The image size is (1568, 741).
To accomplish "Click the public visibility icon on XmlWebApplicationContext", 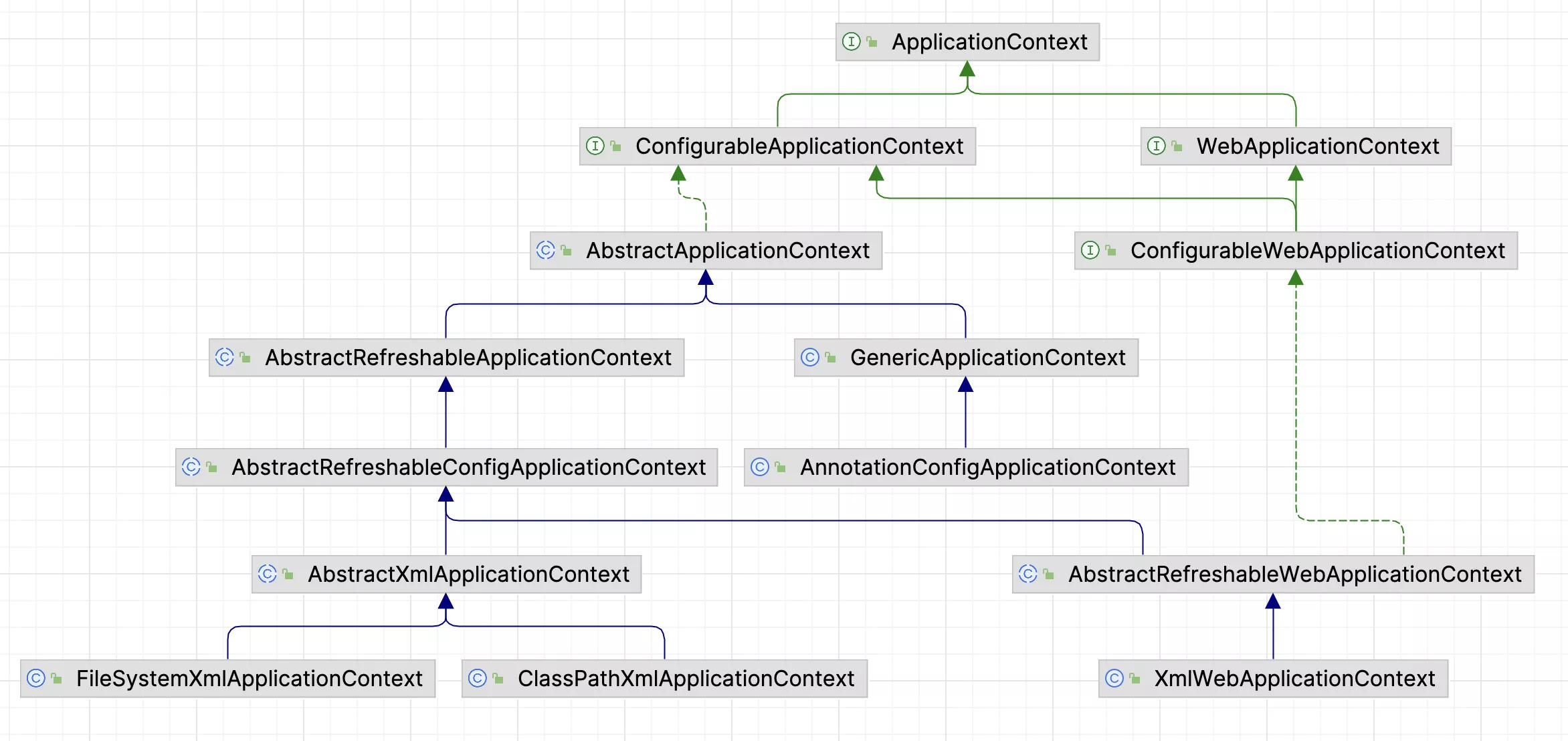I will coord(1135,679).
